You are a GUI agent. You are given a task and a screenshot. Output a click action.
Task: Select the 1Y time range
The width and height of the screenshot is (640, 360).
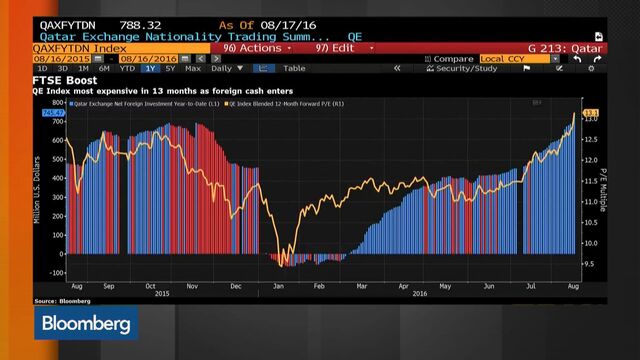coord(150,69)
